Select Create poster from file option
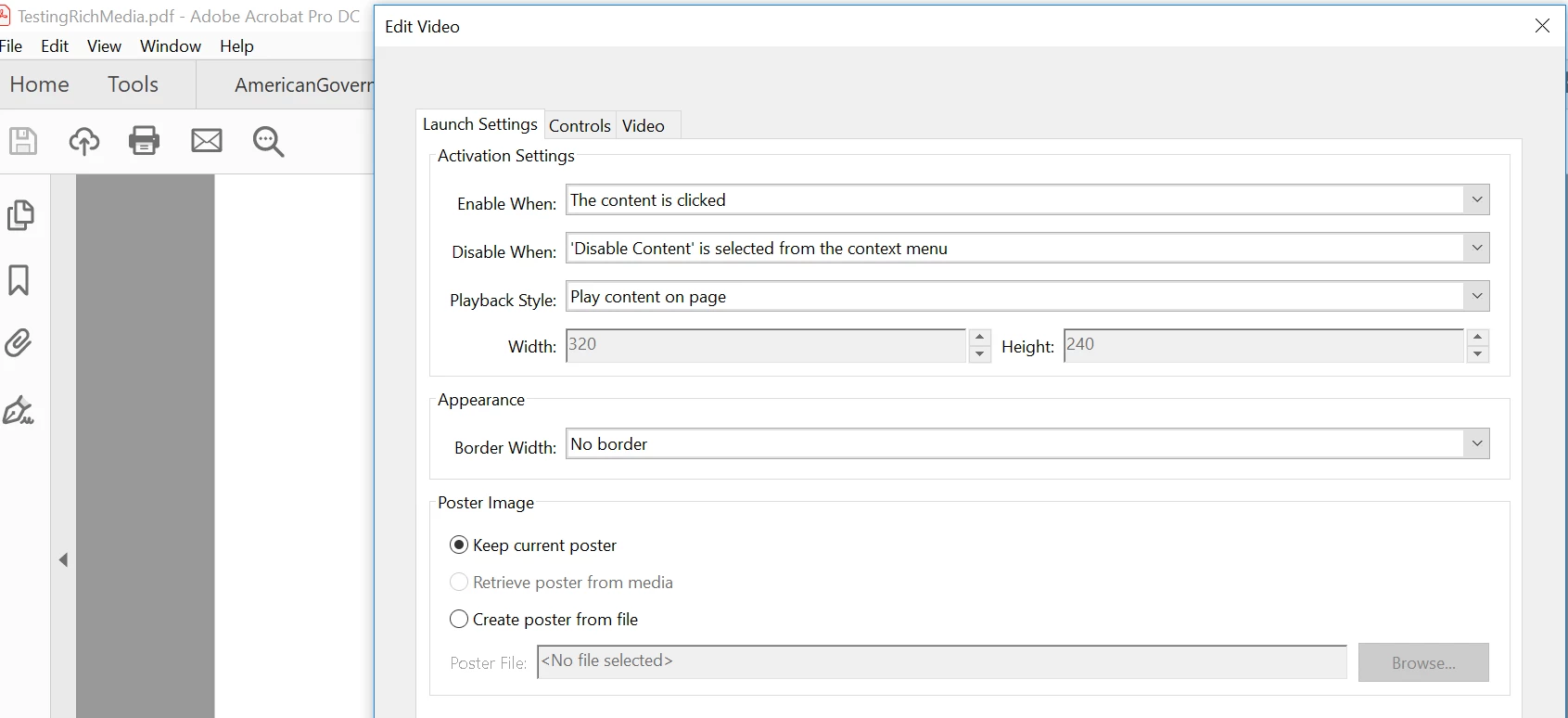This screenshot has width=1568, height=718. coord(459,620)
